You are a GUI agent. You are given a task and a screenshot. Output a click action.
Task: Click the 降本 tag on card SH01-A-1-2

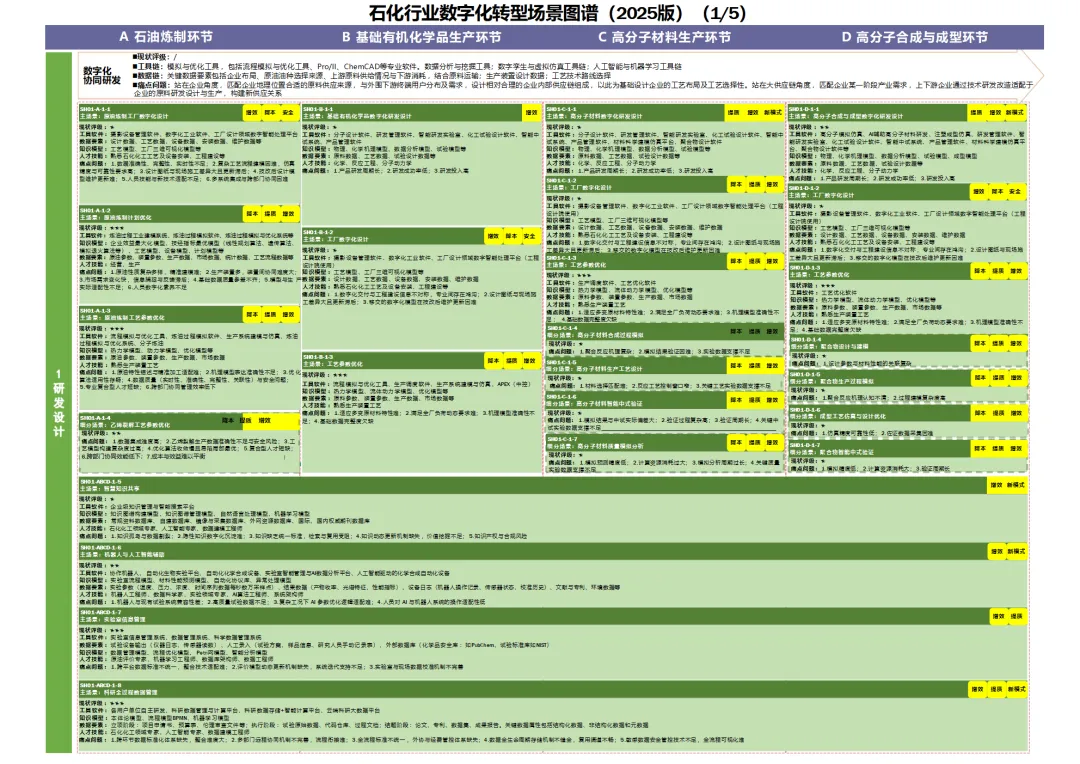tap(252, 214)
